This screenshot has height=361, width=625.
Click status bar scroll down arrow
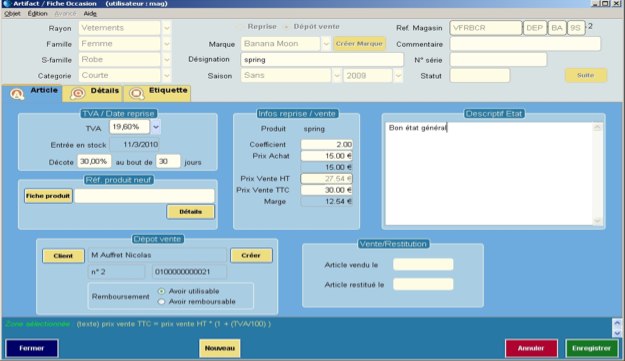tap(617, 333)
